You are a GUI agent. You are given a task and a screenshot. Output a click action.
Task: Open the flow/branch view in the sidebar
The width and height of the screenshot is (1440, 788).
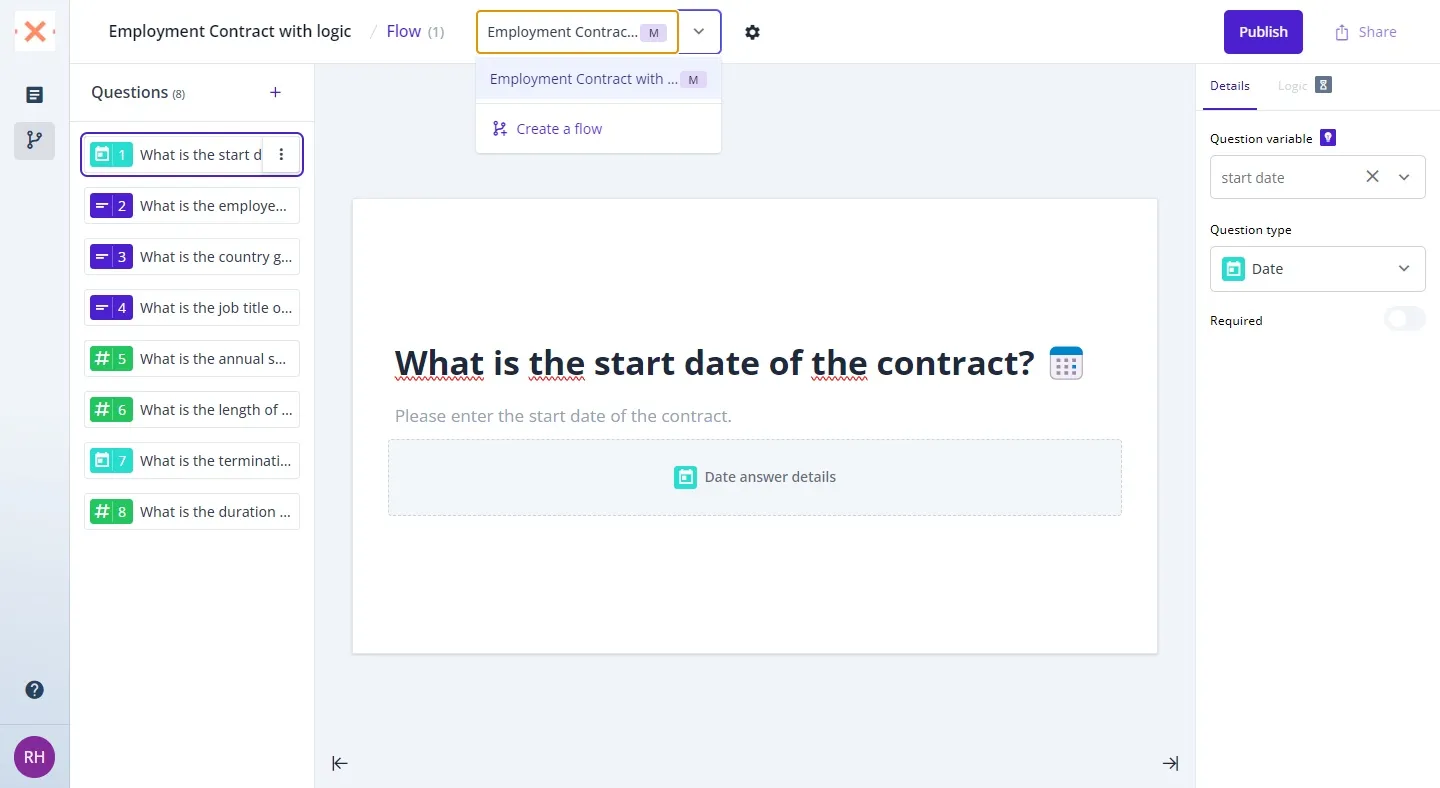[34, 141]
